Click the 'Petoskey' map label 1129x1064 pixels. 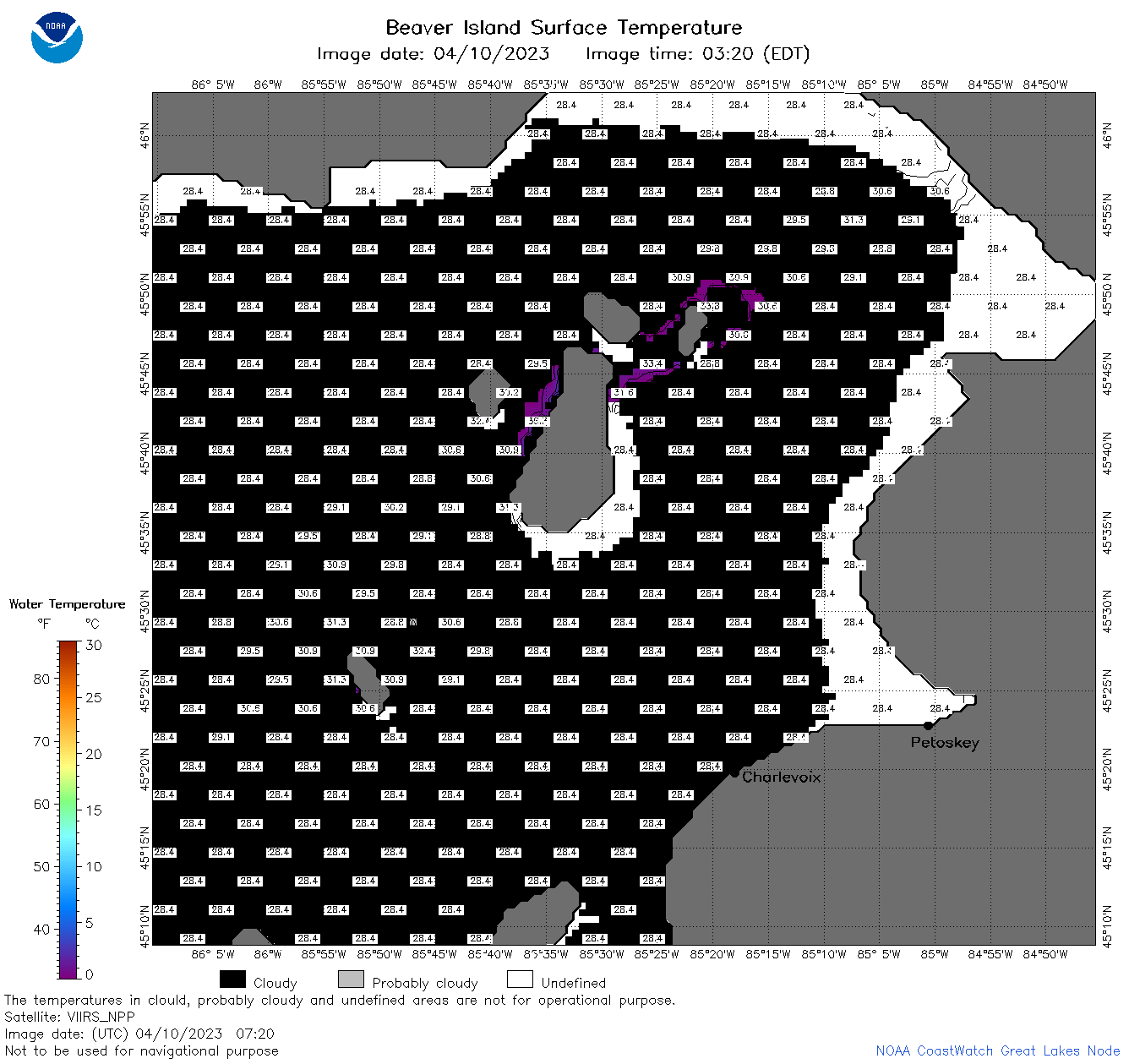[x=945, y=743]
